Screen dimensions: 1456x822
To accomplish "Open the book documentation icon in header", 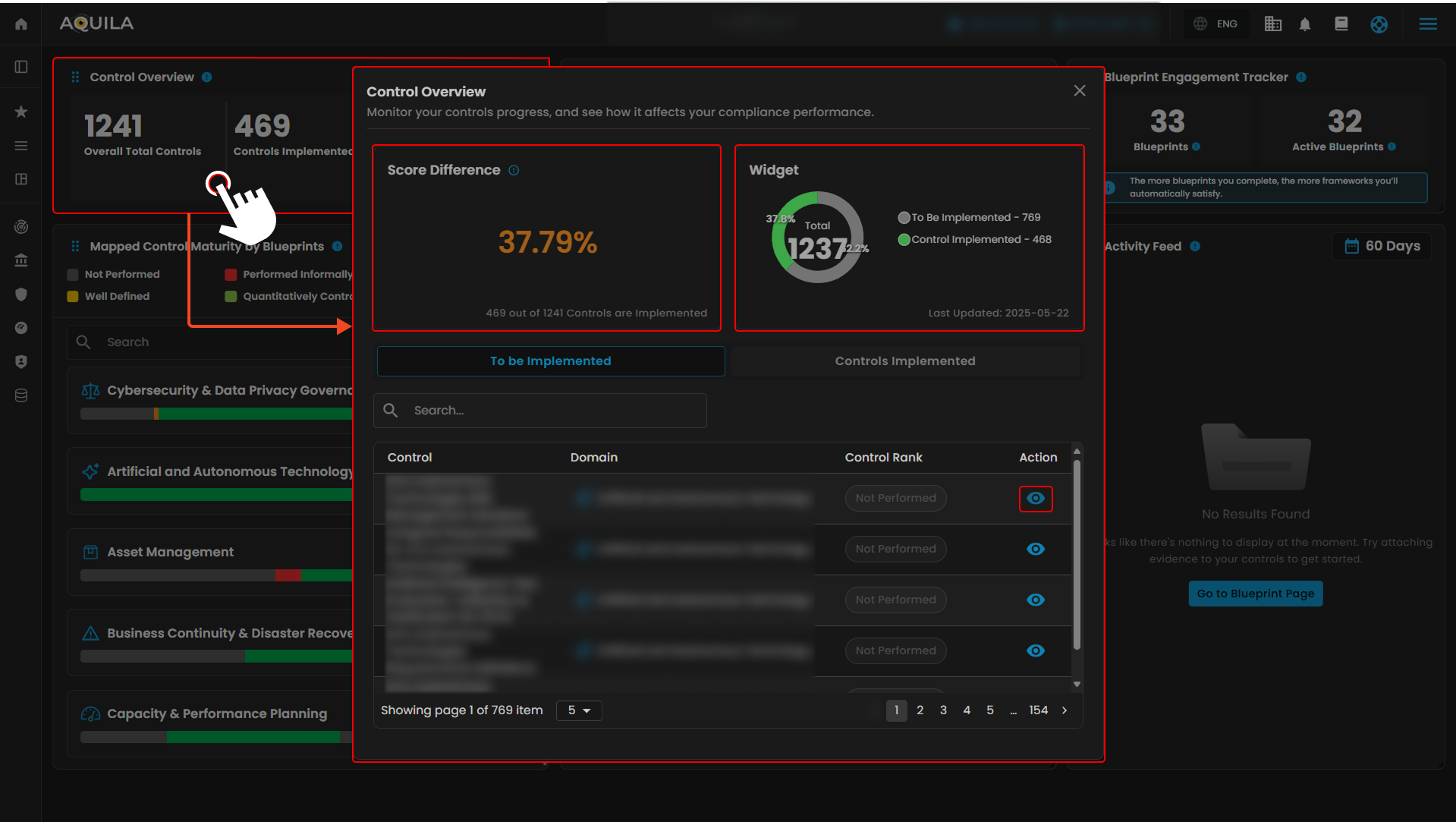I will click(x=1341, y=24).
